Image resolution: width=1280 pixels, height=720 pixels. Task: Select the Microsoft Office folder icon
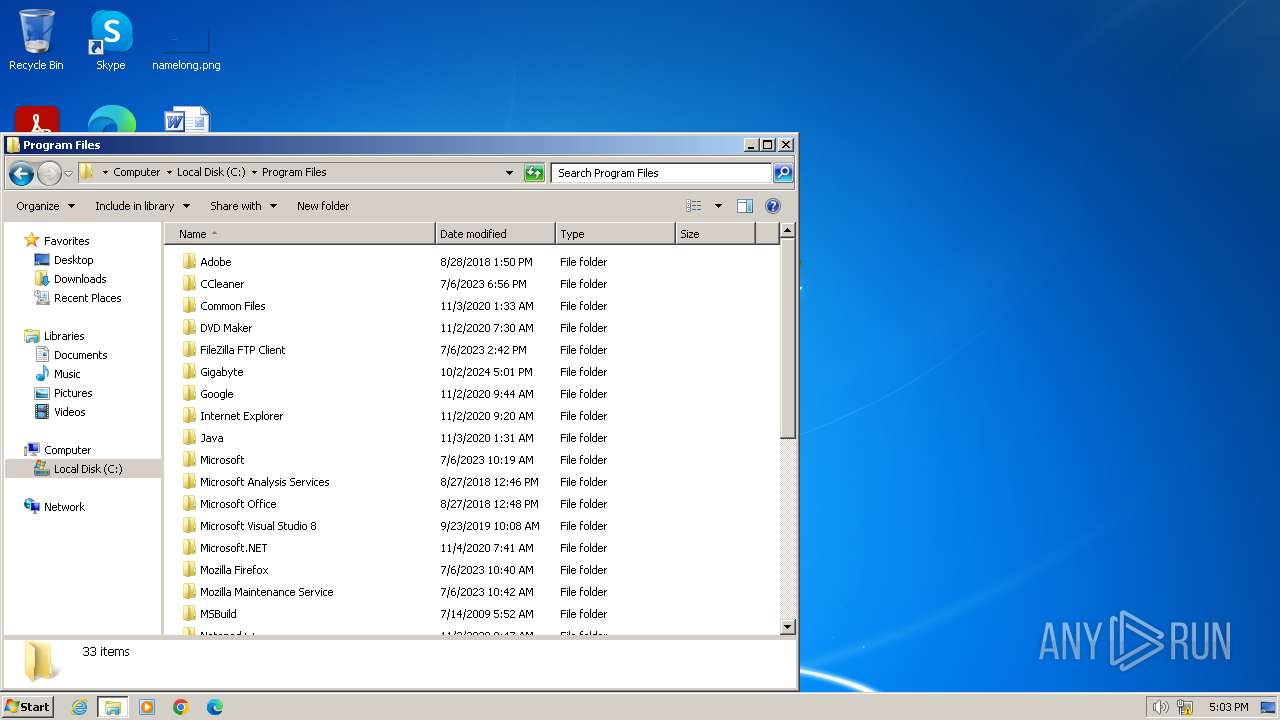coord(190,504)
